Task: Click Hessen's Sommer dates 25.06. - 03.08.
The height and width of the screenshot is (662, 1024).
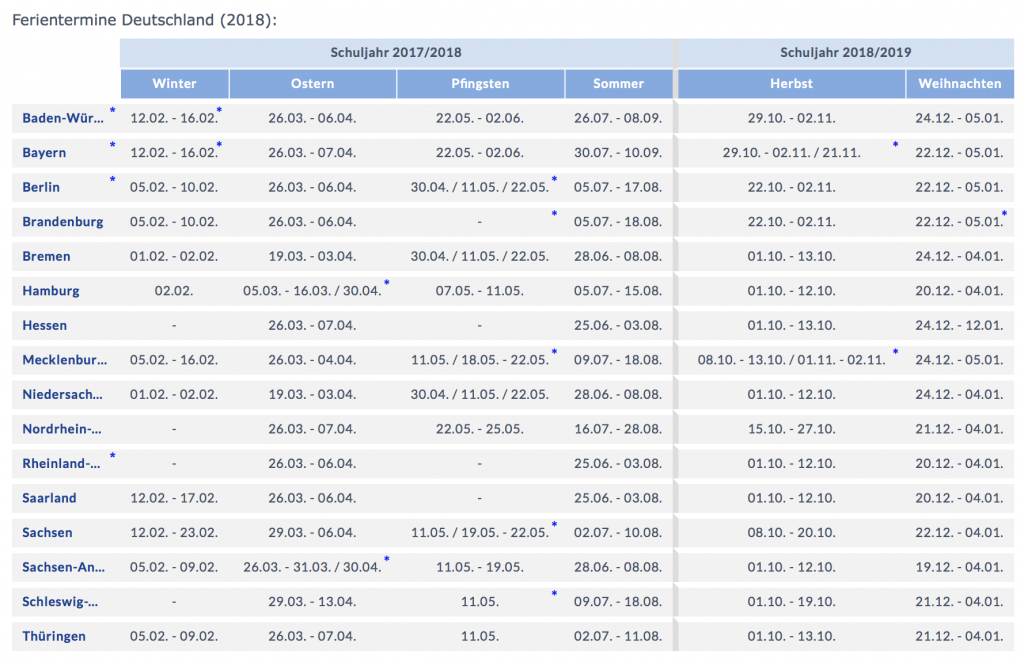Action: (x=618, y=325)
